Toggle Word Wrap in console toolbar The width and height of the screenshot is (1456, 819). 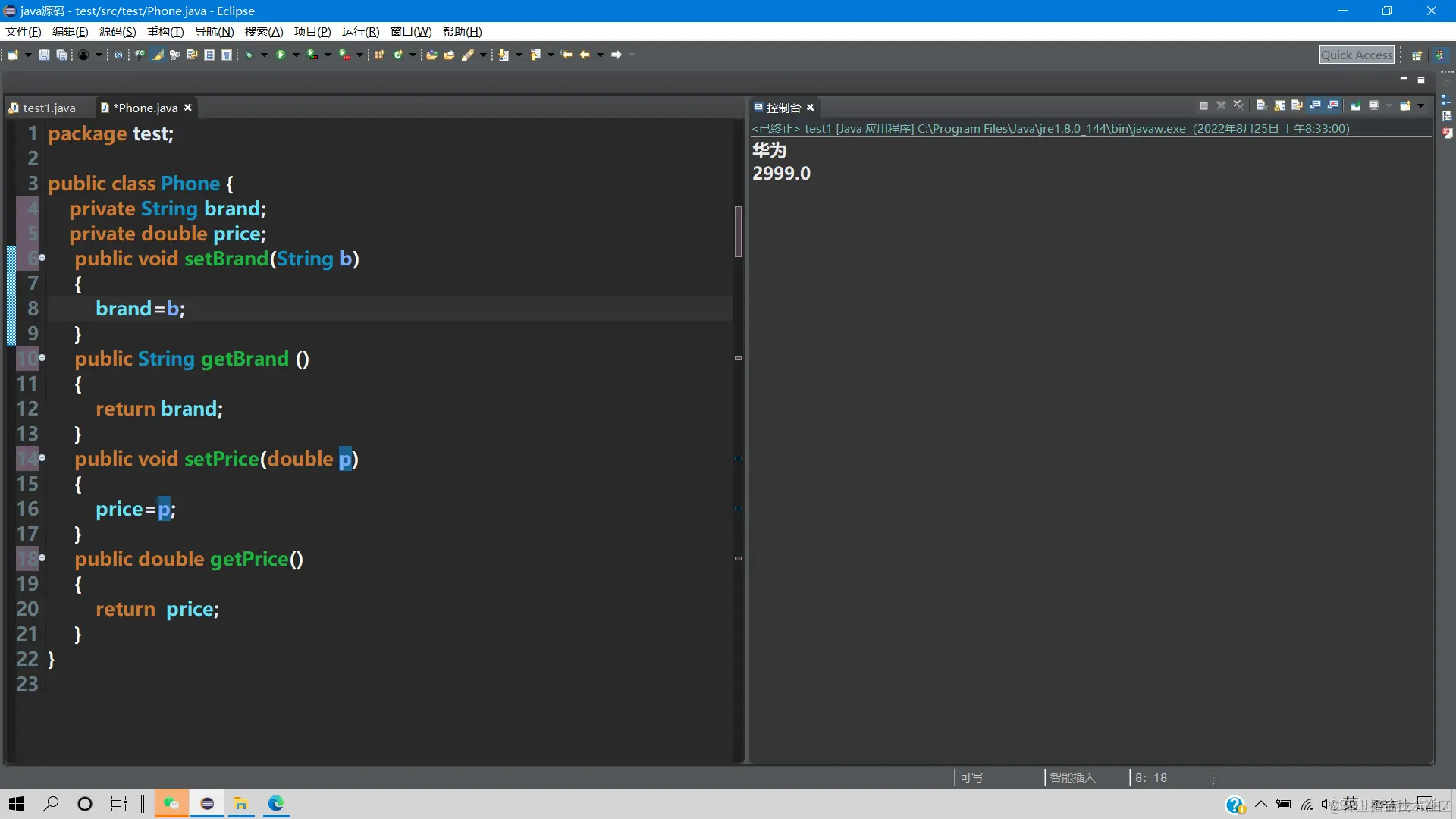[1297, 106]
